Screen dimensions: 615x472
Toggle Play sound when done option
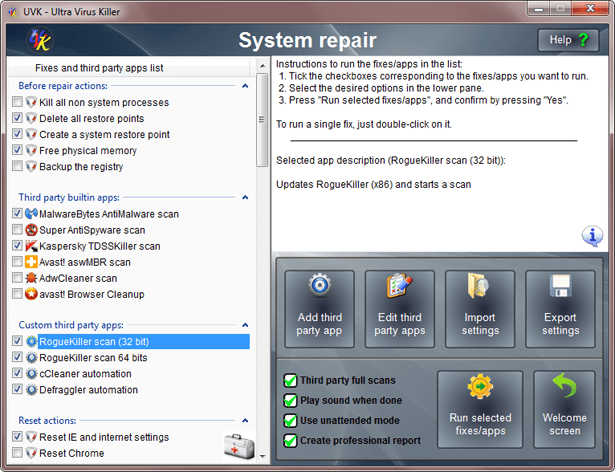pyautogui.click(x=290, y=400)
